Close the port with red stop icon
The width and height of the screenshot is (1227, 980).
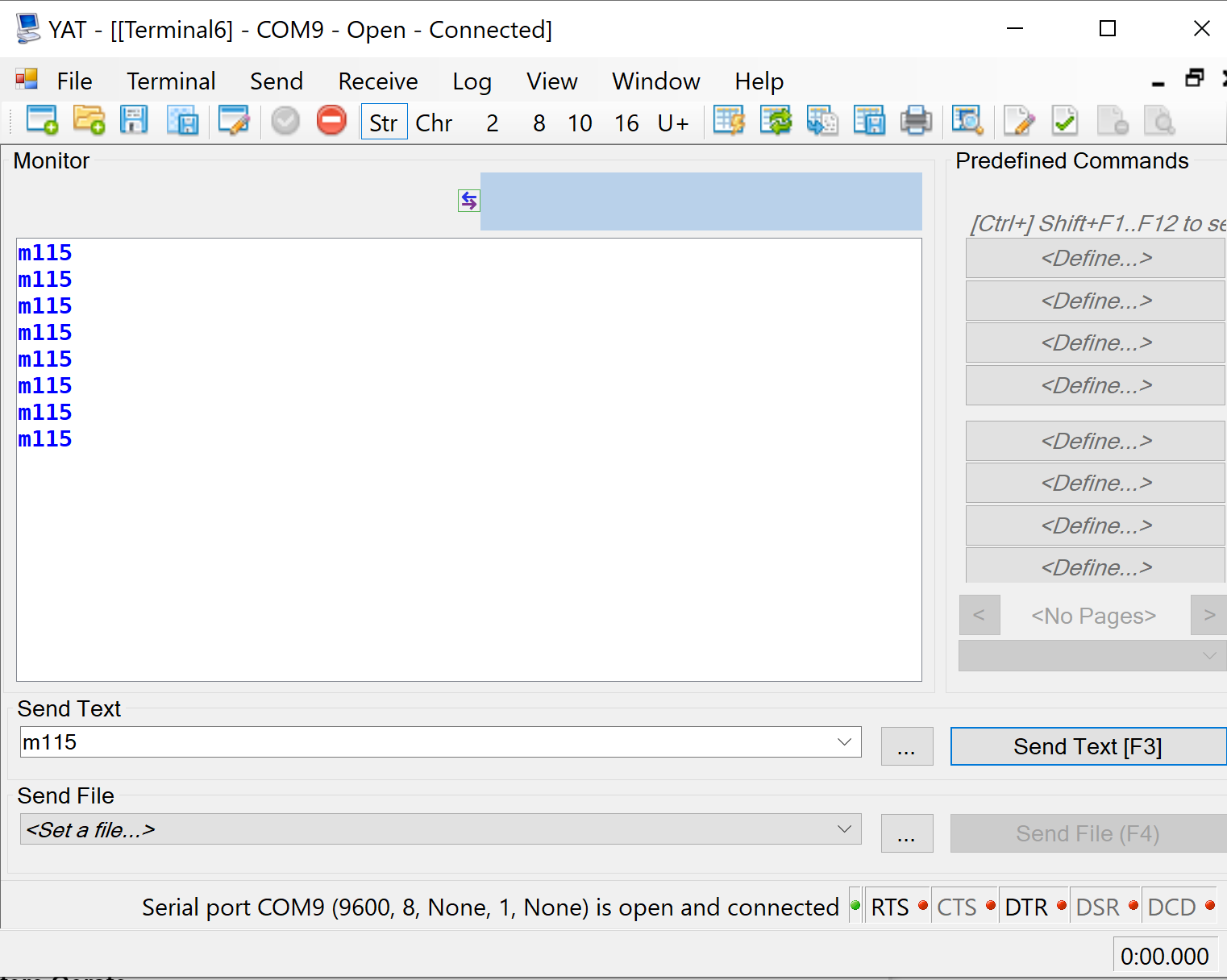click(x=331, y=121)
